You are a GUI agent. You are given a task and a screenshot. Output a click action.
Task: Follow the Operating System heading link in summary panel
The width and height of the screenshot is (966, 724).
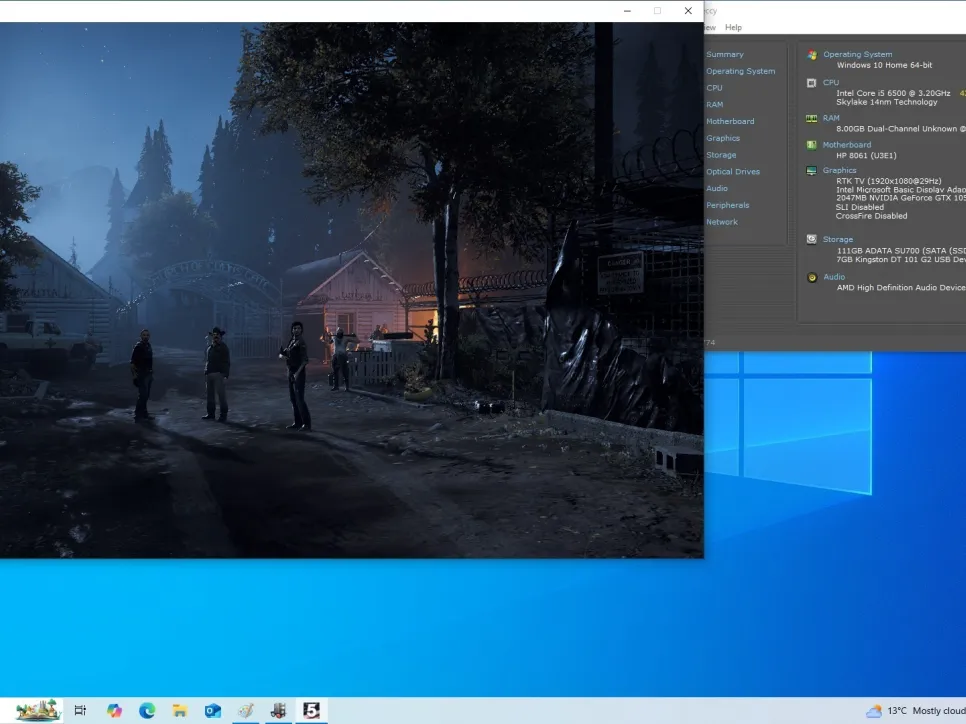858,54
